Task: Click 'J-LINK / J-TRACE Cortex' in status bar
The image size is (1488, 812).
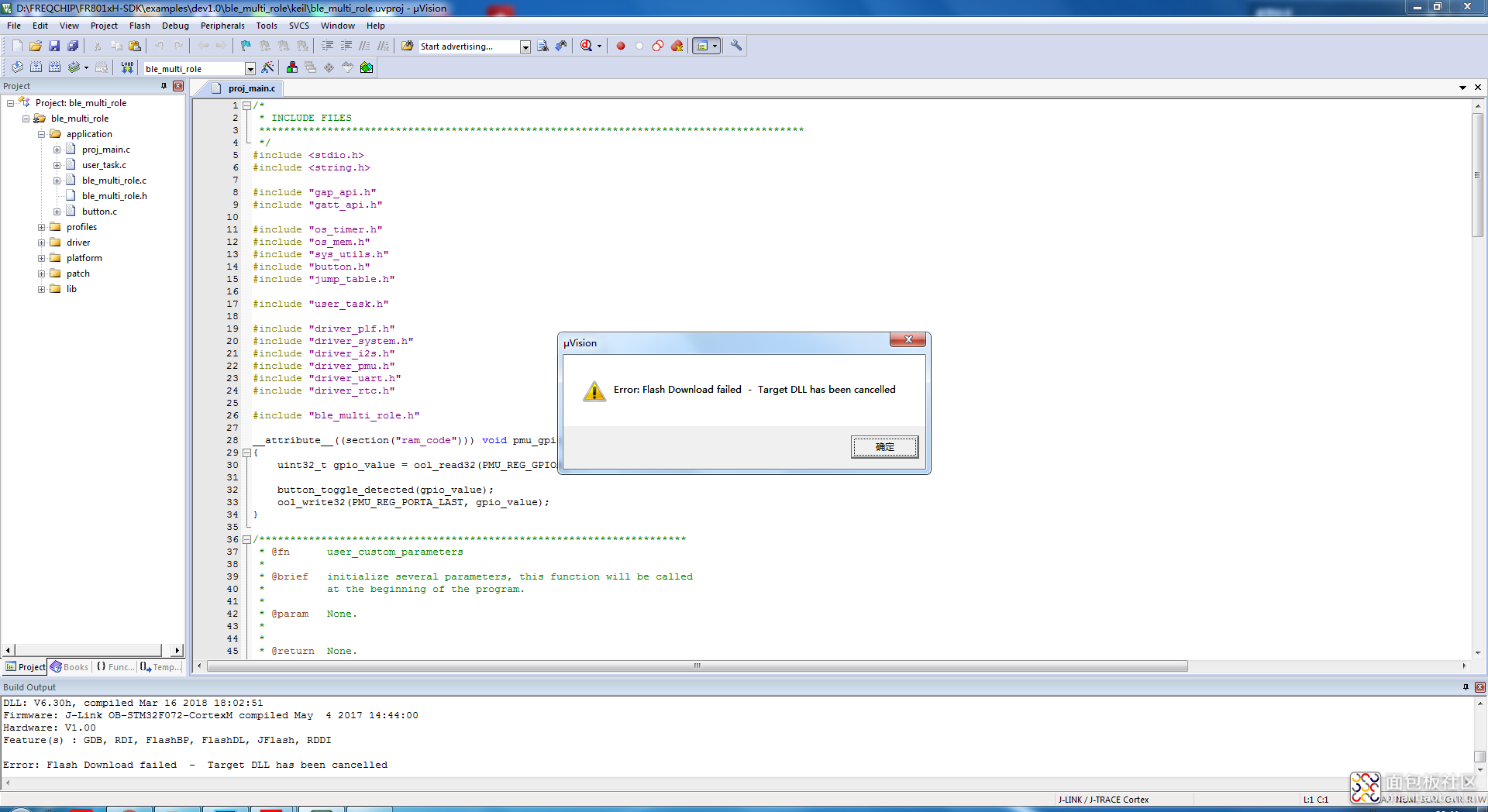Action: pos(1104,800)
